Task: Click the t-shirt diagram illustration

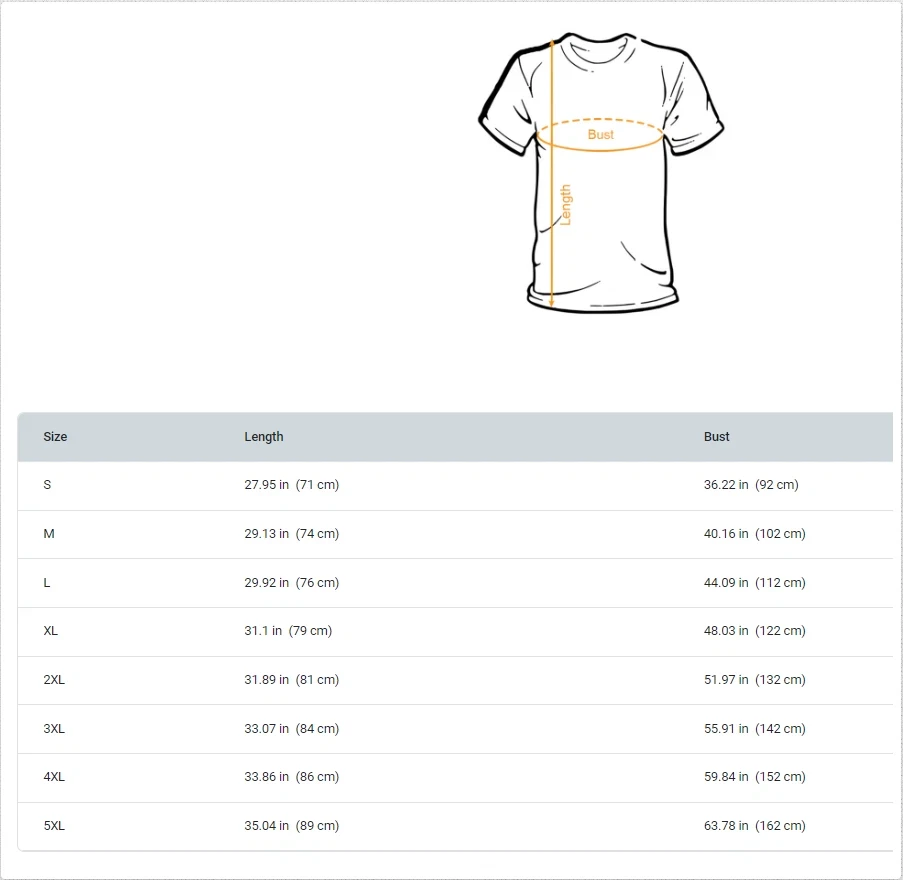Action: point(600,170)
